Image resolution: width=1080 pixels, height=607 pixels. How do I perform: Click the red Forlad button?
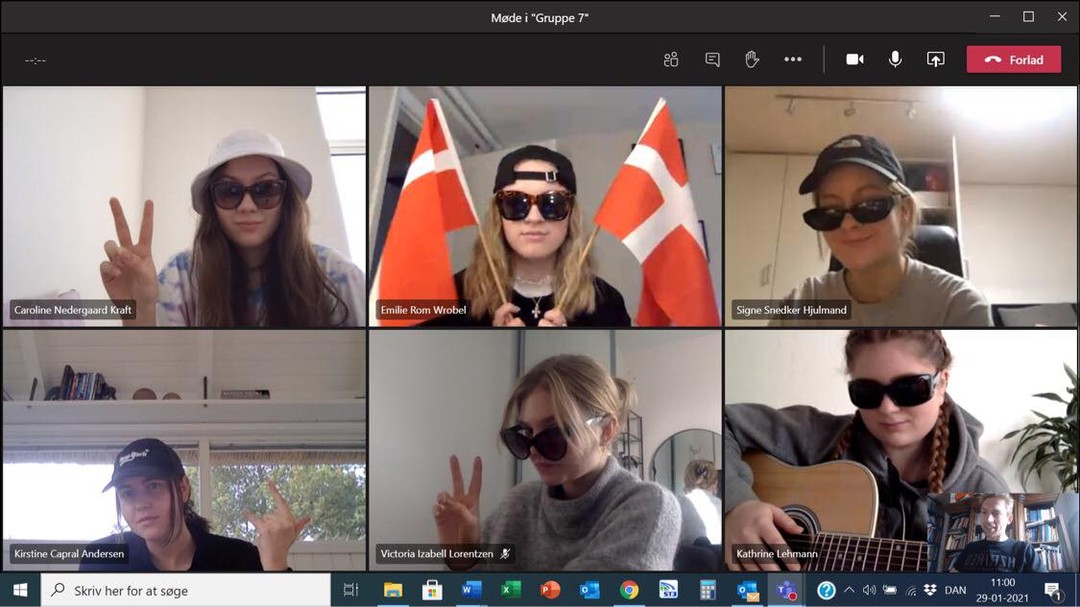[1013, 60]
